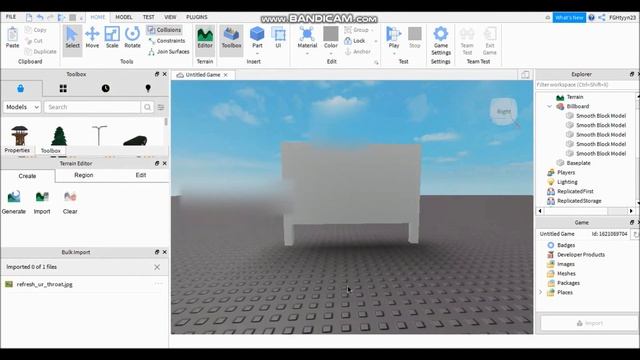Open the Models category dropdown
This screenshot has width=640, height=360.
coord(22,107)
